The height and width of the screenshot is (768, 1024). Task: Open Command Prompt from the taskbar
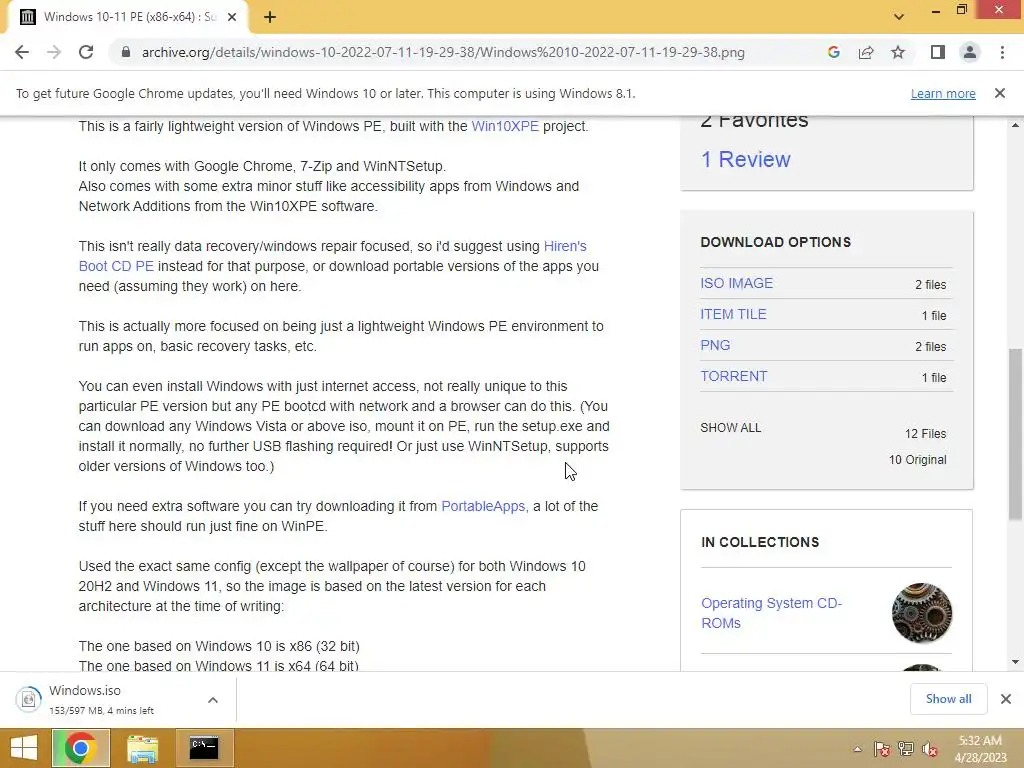coord(204,748)
